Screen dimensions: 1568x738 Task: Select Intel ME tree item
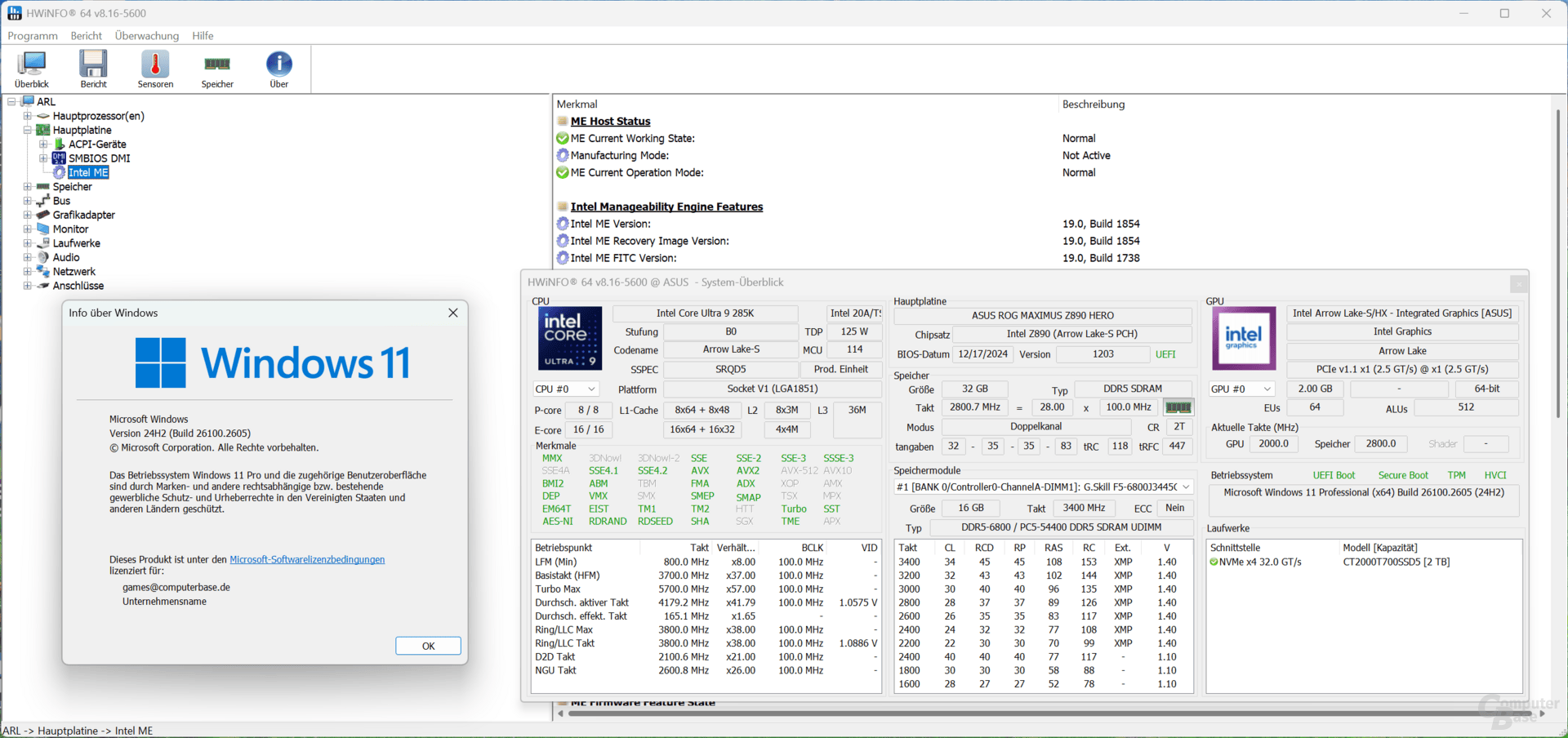pyautogui.click(x=88, y=172)
